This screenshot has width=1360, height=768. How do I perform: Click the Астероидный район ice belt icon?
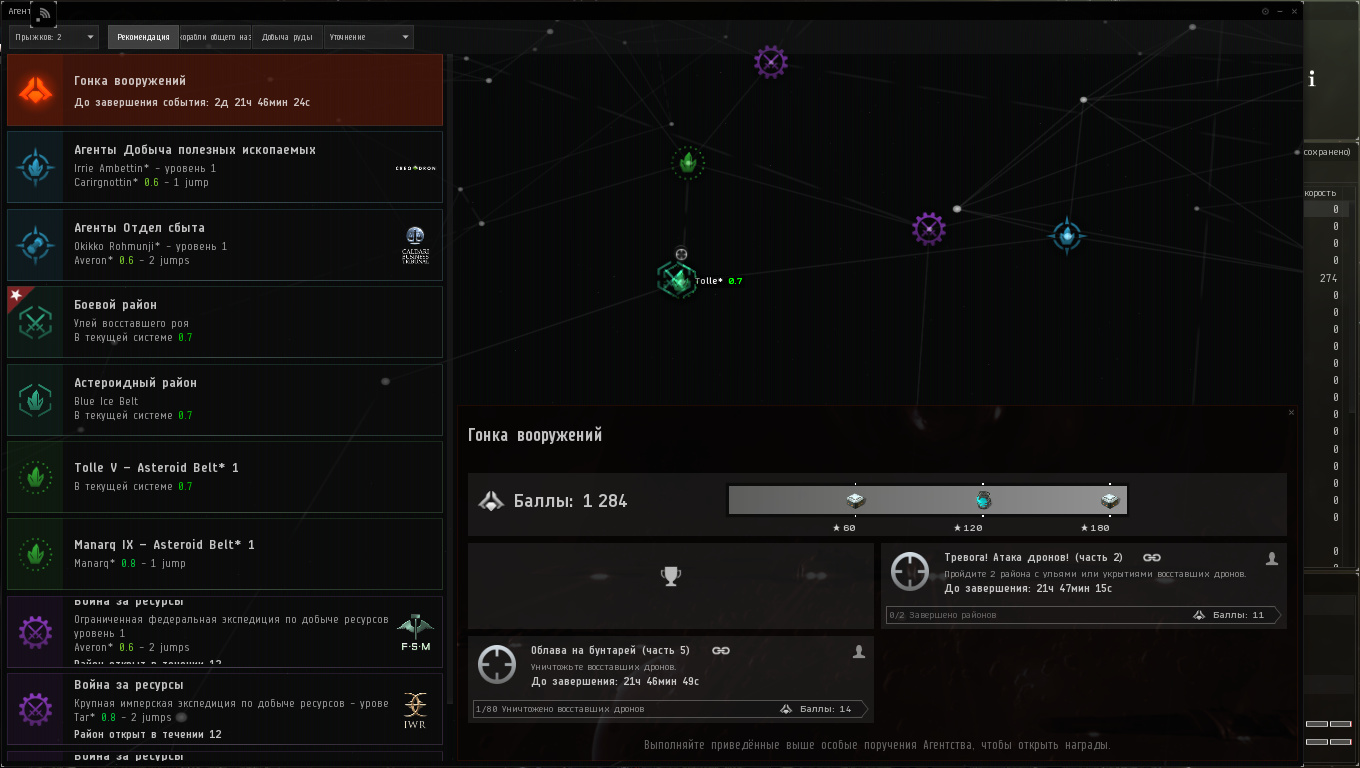click(36, 400)
